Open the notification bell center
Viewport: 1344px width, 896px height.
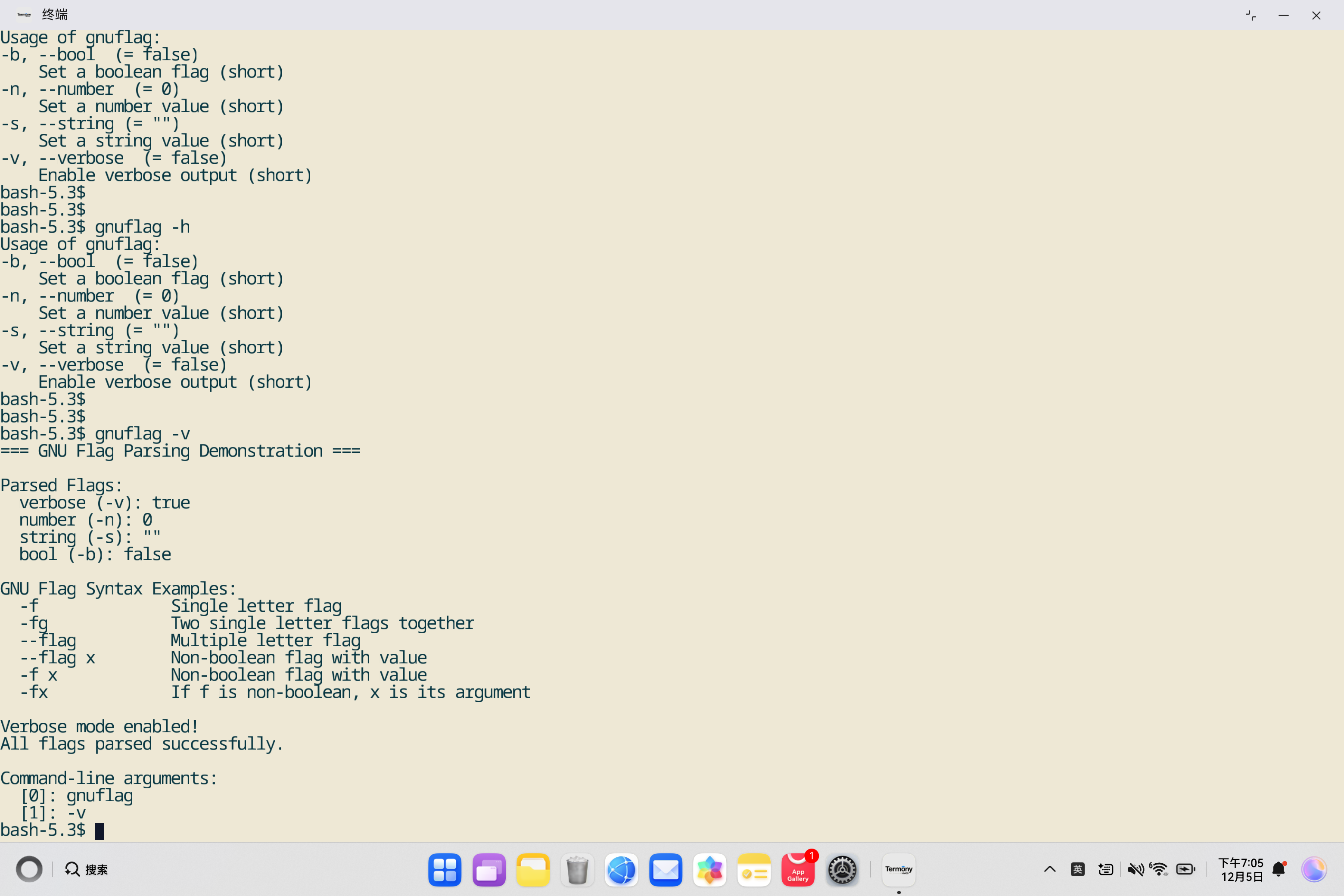tap(1279, 870)
